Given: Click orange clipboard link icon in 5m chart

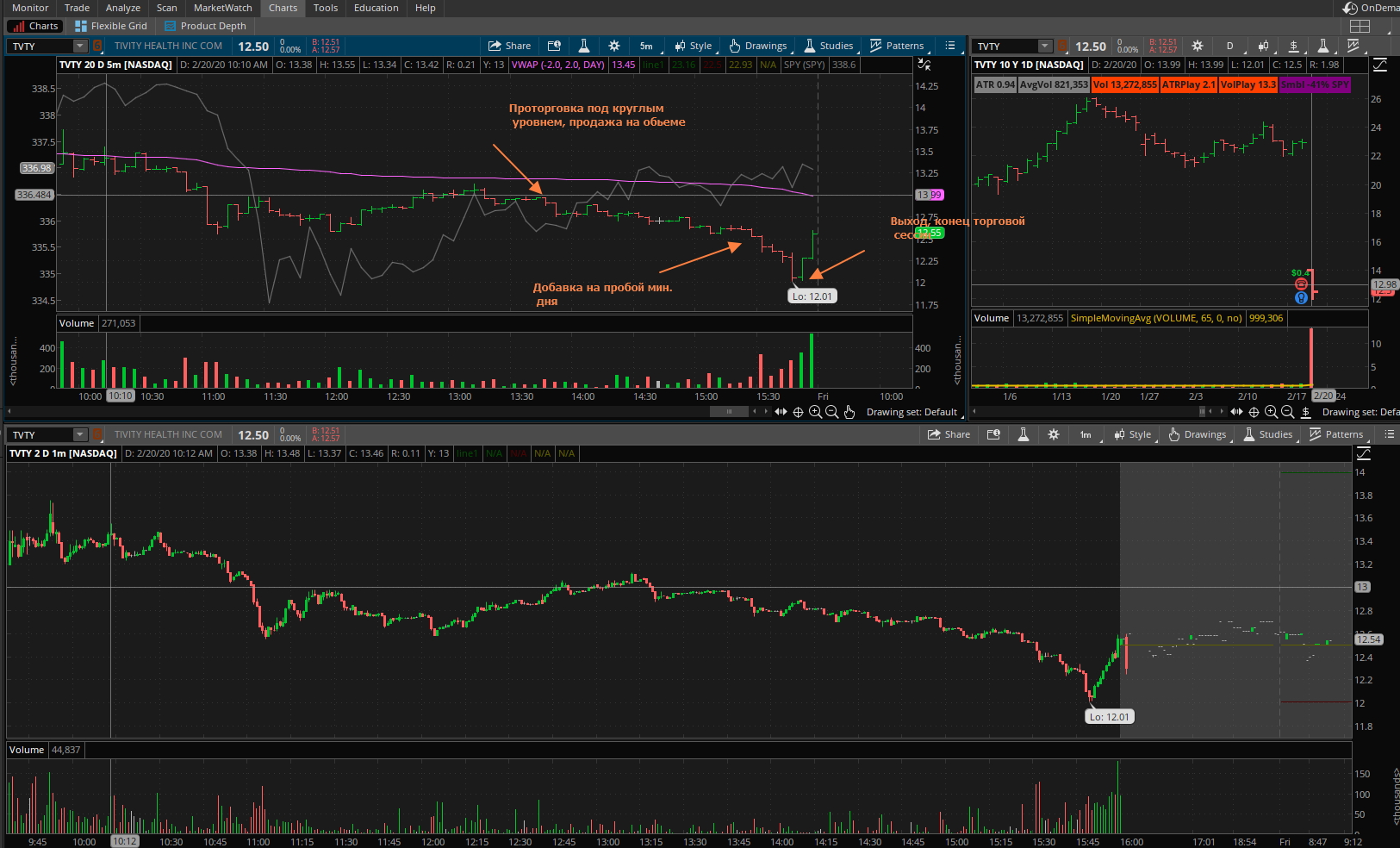Looking at the screenshot, I should pyautogui.click(x=97, y=47).
